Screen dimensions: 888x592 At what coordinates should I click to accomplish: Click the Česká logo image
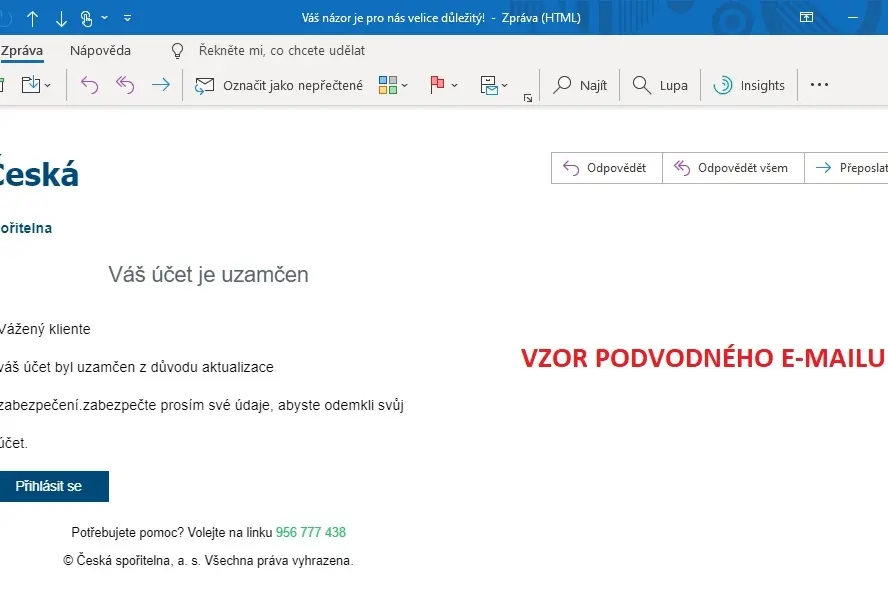click(39, 174)
